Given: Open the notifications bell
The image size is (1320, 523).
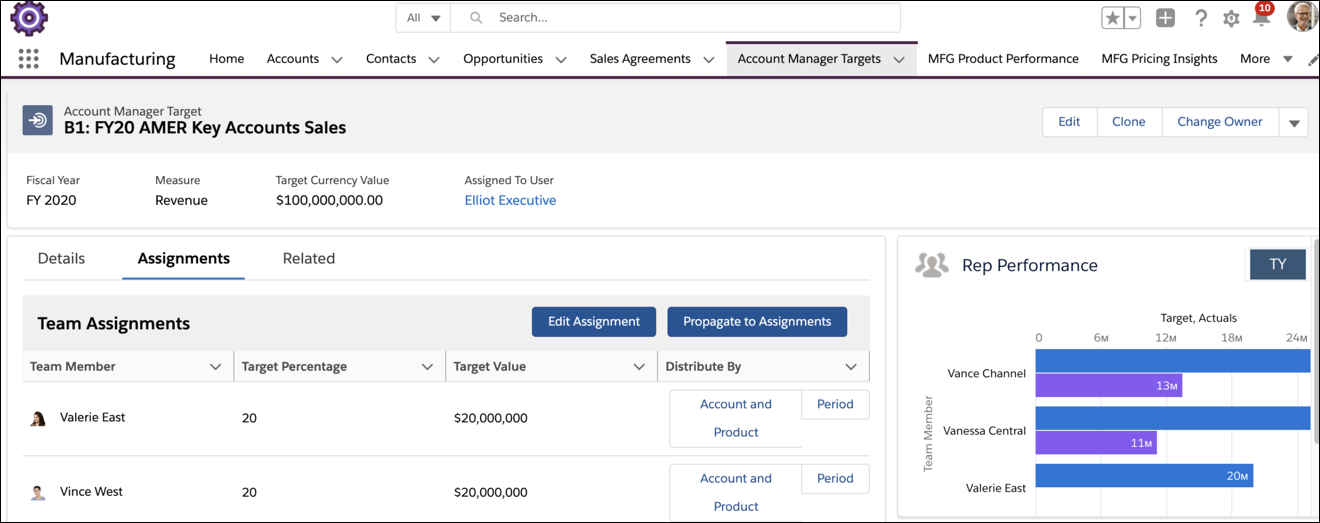Looking at the screenshot, I should pos(1262,17).
